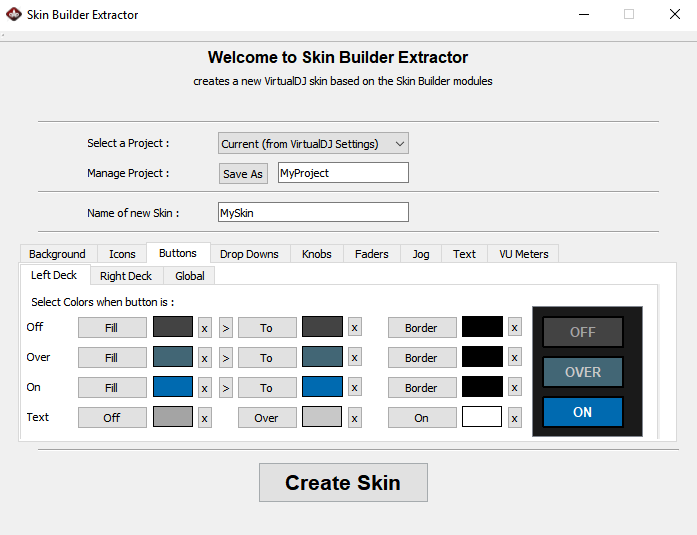Click the OVER preview button

583,372
